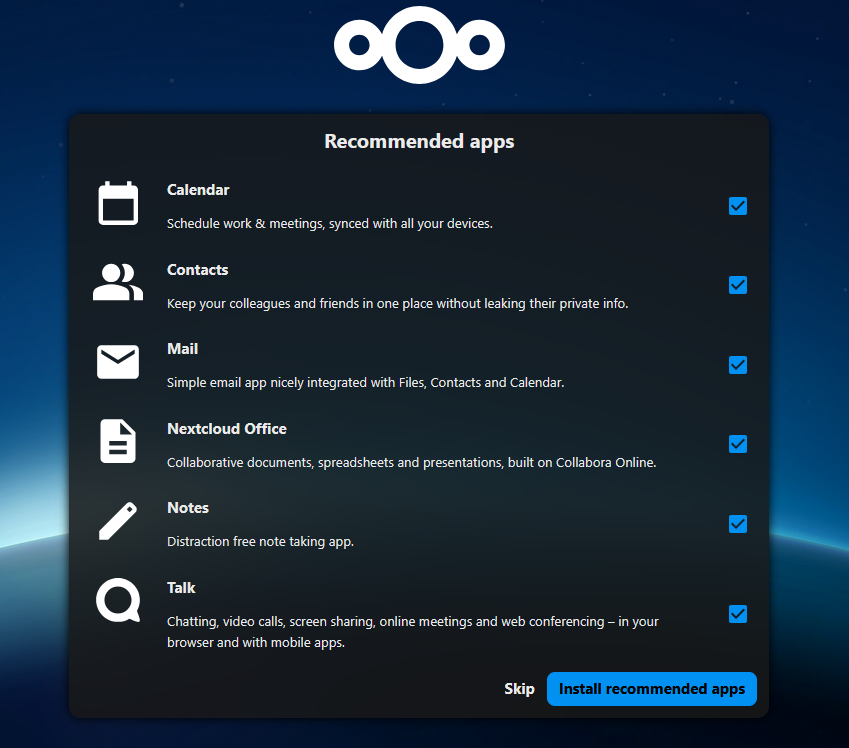This screenshot has height=748, width=849.
Task: Click 'Collaborative documents, spreadsheets' description
Action: [412, 463]
